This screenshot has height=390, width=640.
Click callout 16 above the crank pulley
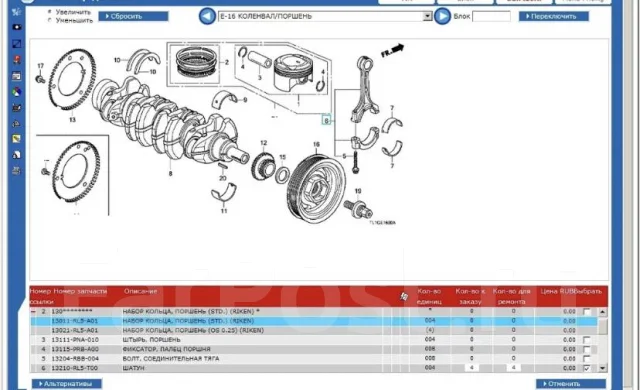tap(316, 144)
